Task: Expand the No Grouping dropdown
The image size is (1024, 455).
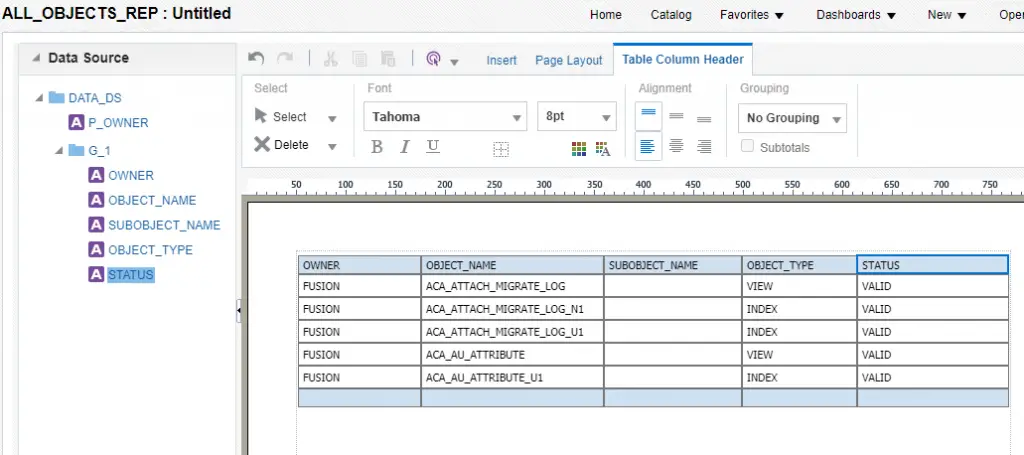Action: coord(793,118)
